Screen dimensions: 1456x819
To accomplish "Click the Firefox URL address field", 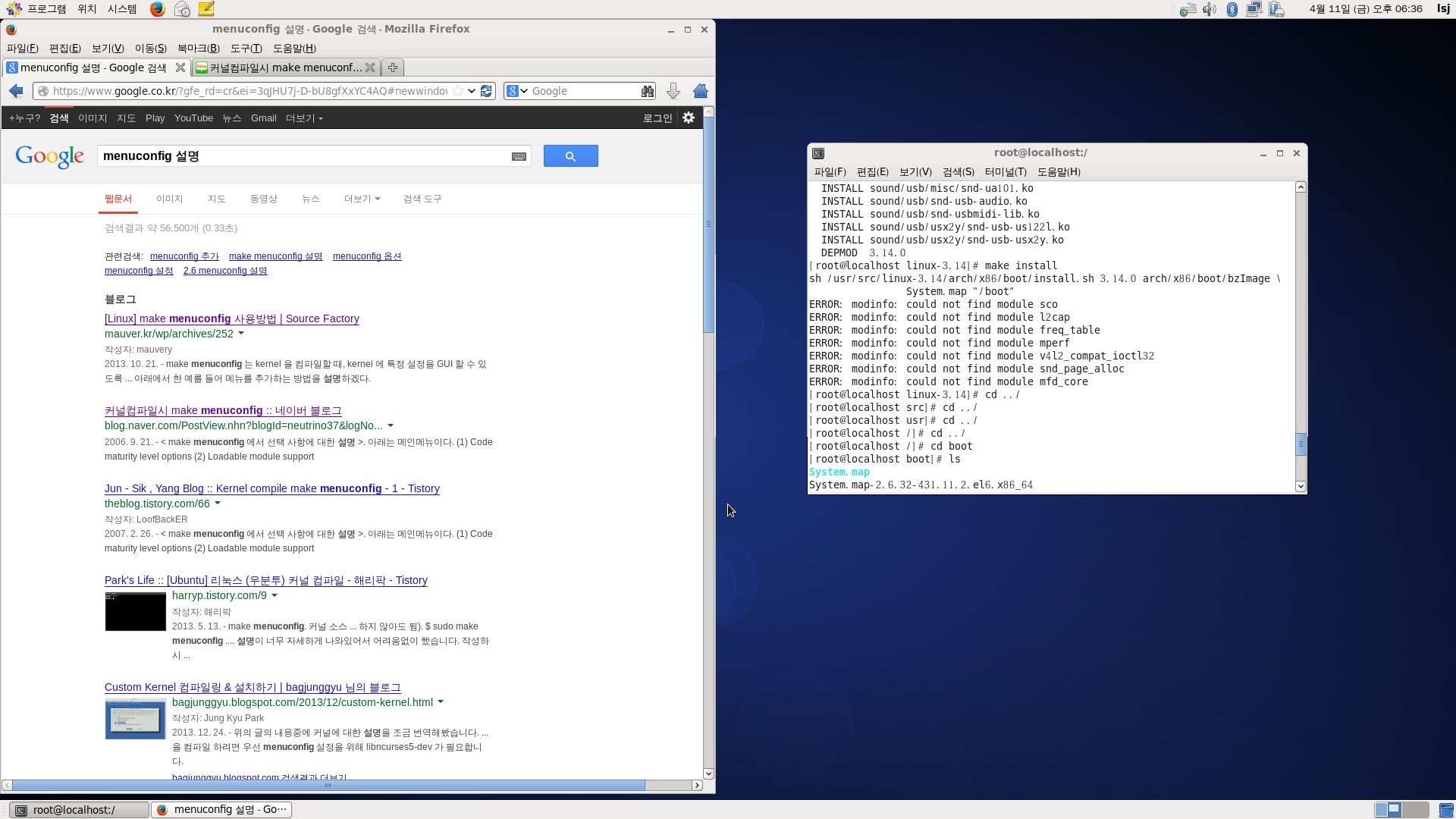I will click(250, 91).
